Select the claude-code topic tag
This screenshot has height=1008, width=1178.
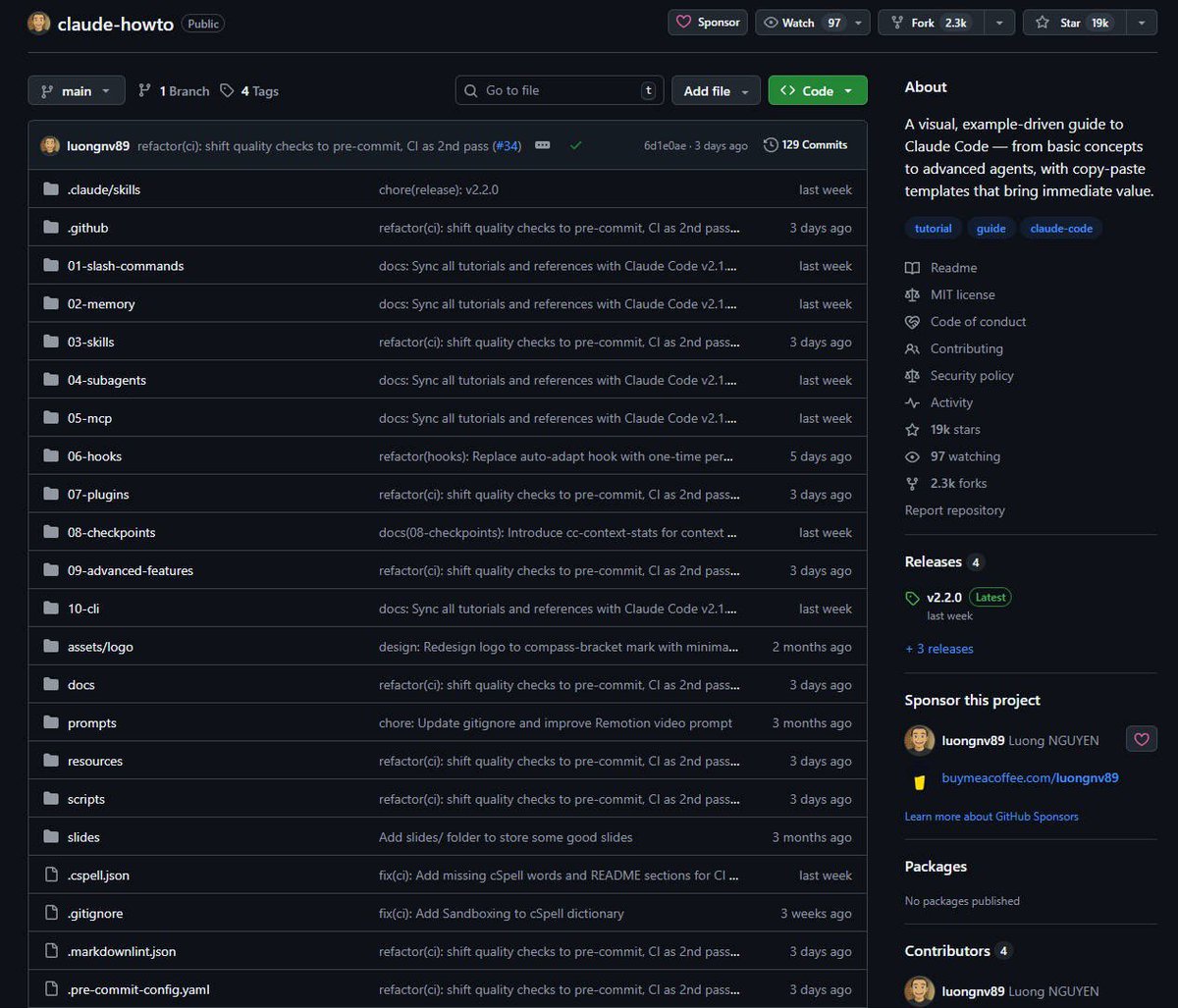coord(1061,228)
